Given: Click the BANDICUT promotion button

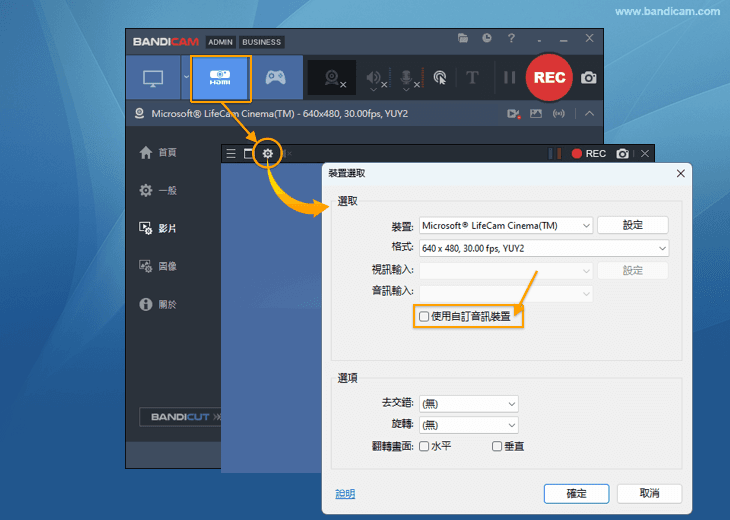Looking at the screenshot, I should click(x=181, y=417).
